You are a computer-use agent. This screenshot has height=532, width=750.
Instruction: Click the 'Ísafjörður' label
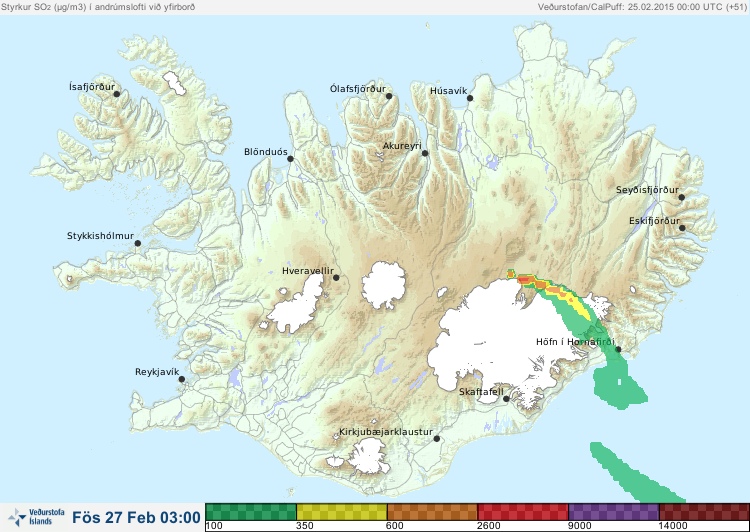[x=92, y=87]
